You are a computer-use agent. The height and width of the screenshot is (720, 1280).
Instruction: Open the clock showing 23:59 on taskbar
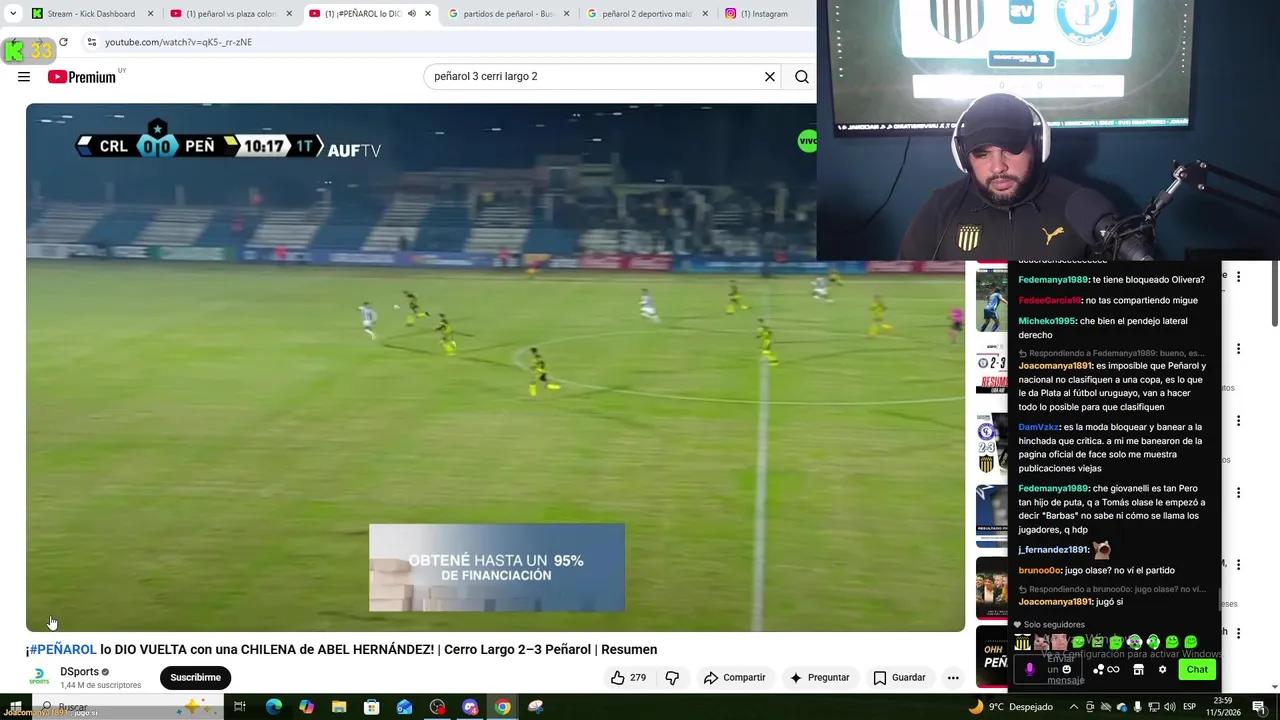coord(1222,707)
